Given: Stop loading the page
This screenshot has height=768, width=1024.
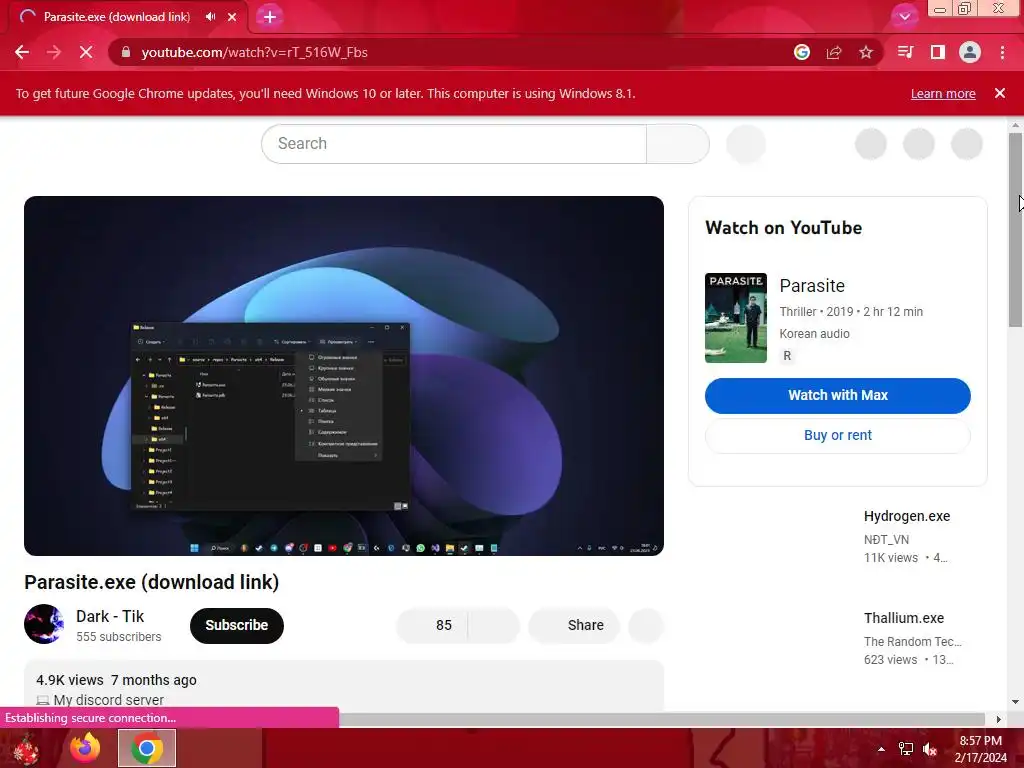Looking at the screenshot, I should pos(86,52).
